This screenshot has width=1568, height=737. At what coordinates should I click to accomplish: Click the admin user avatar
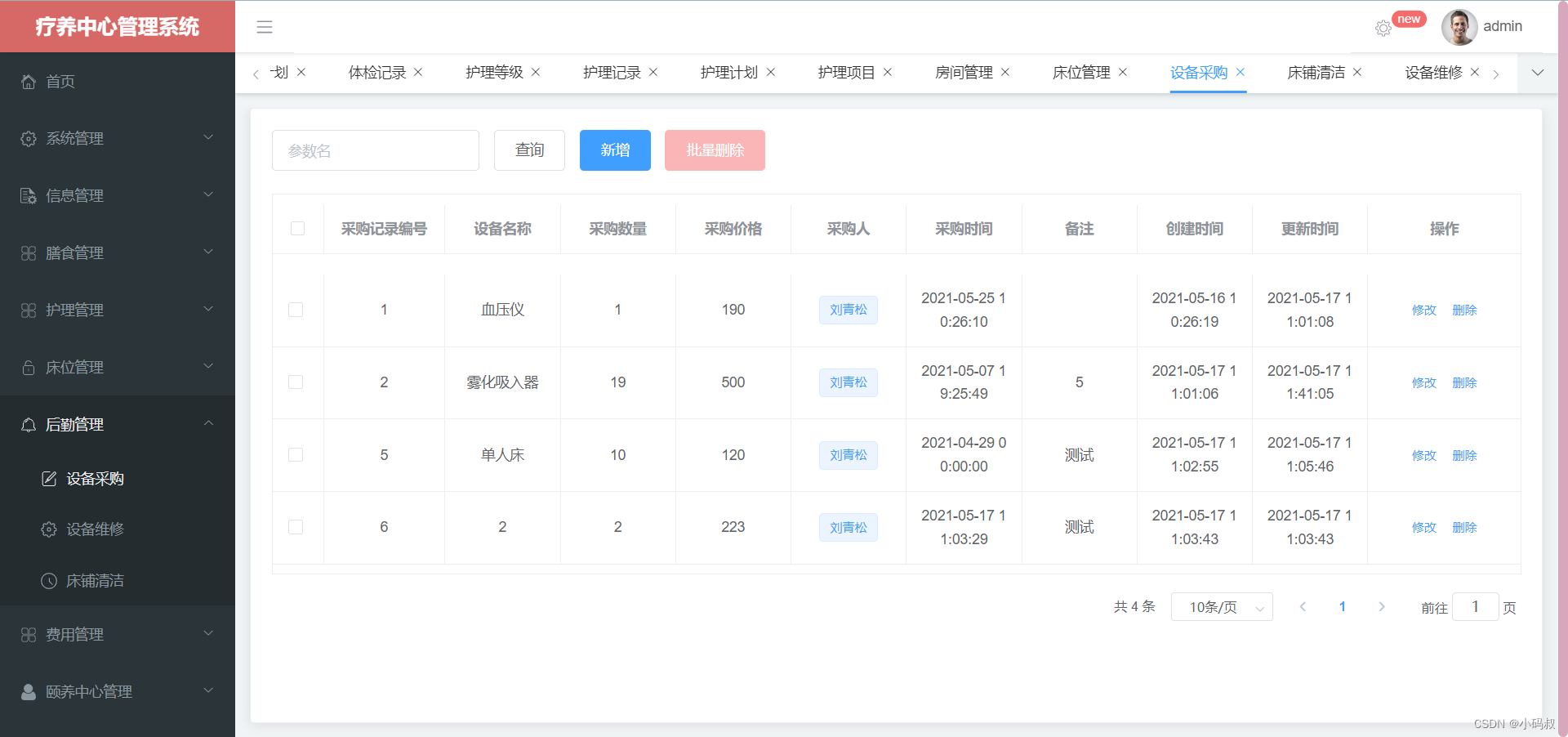pyautogui.click(x=1459, y=27)
